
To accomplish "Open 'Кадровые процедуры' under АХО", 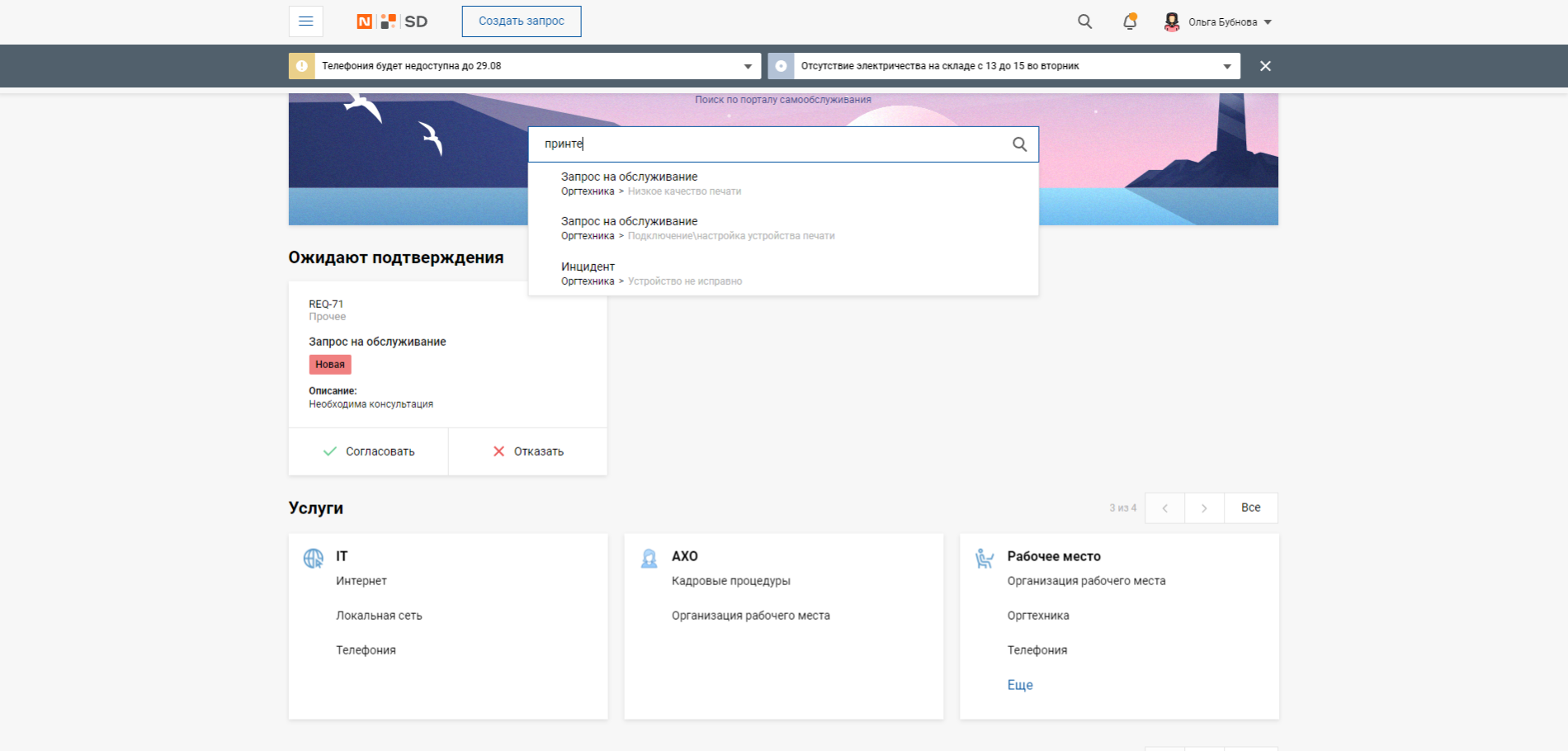I will pos(731,581).
